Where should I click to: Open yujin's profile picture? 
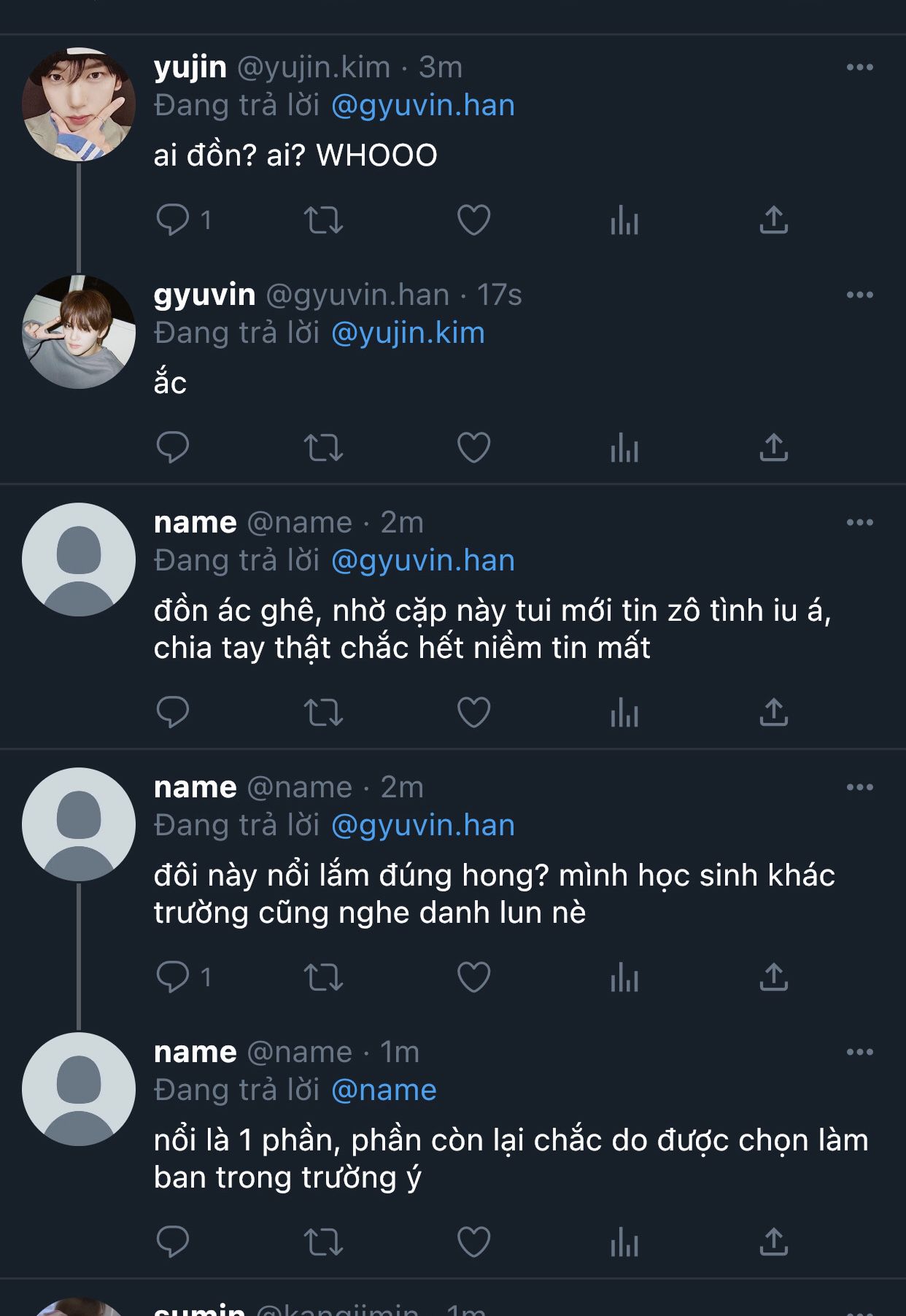[79, 104]
